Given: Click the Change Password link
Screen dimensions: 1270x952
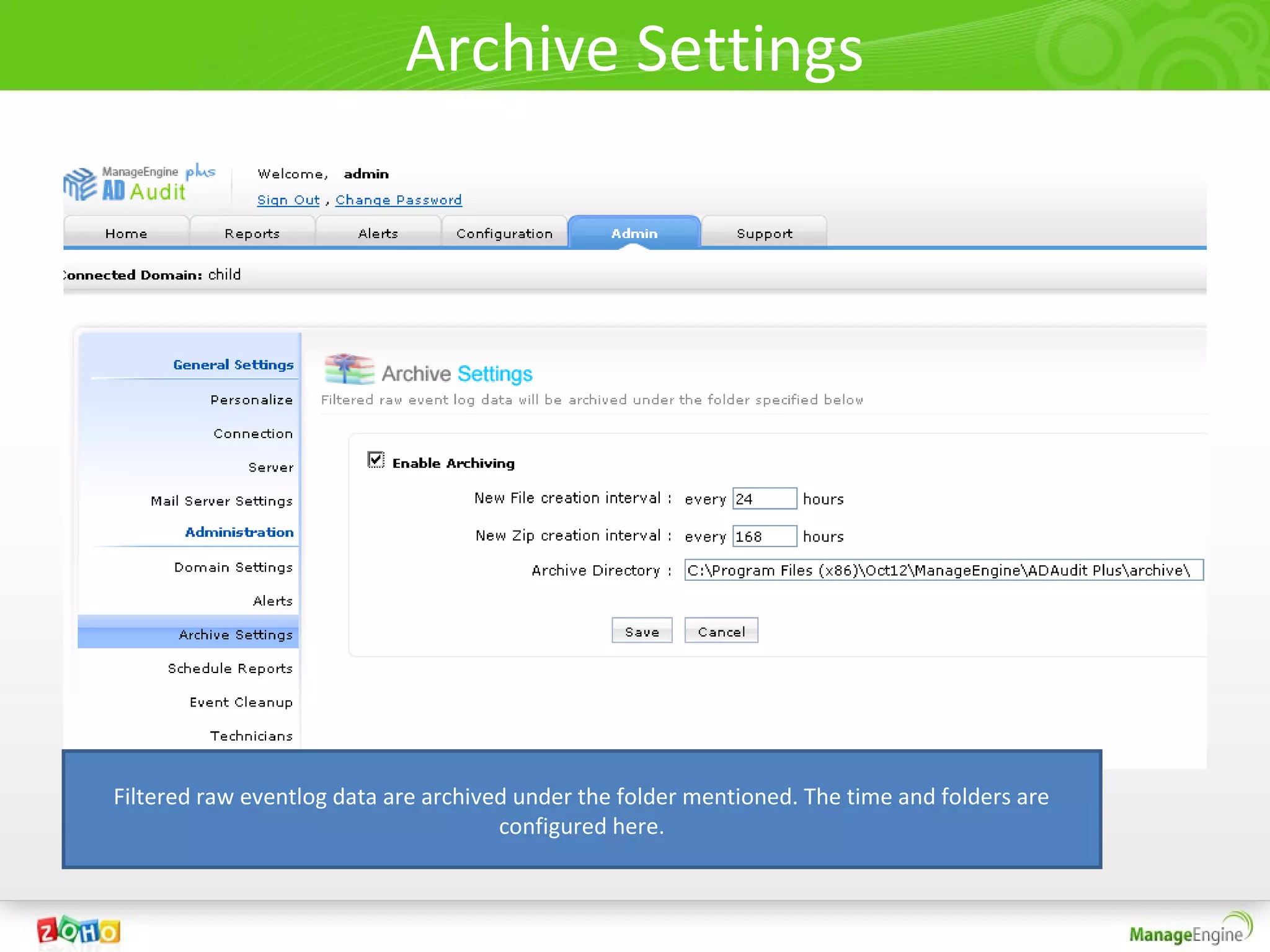Looking at the screenshot, I should (x=399, y=200).
